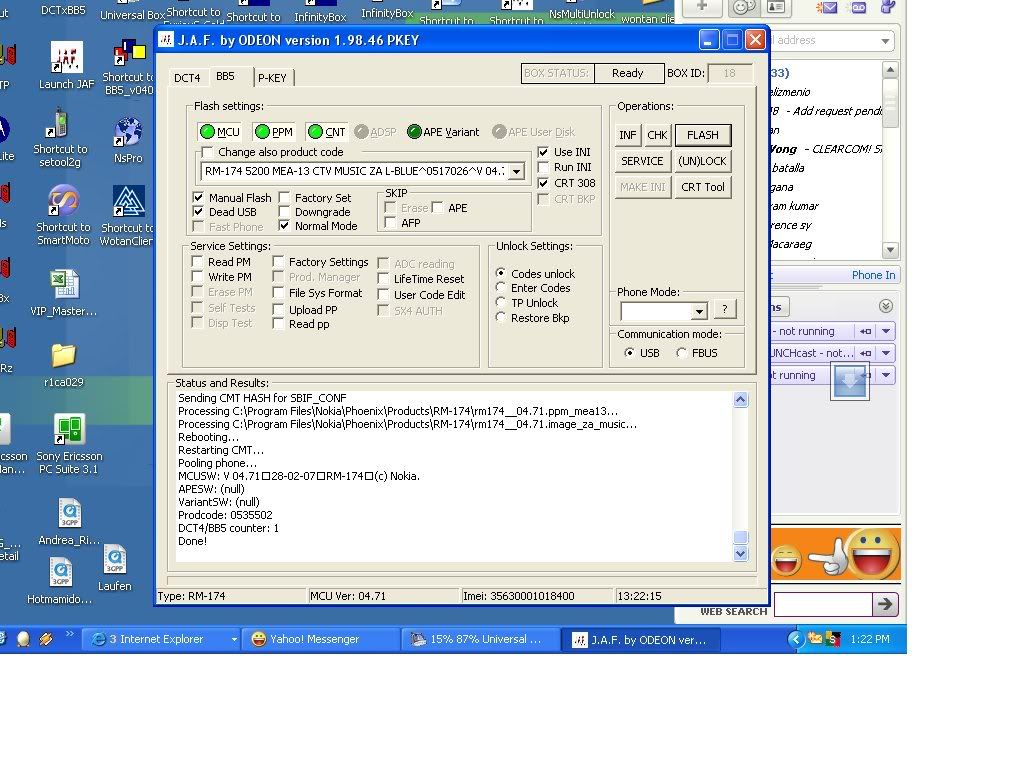Select the TP Unlock radio option
The height and width of the screenshot is (768, 1024).
[501, 302]
